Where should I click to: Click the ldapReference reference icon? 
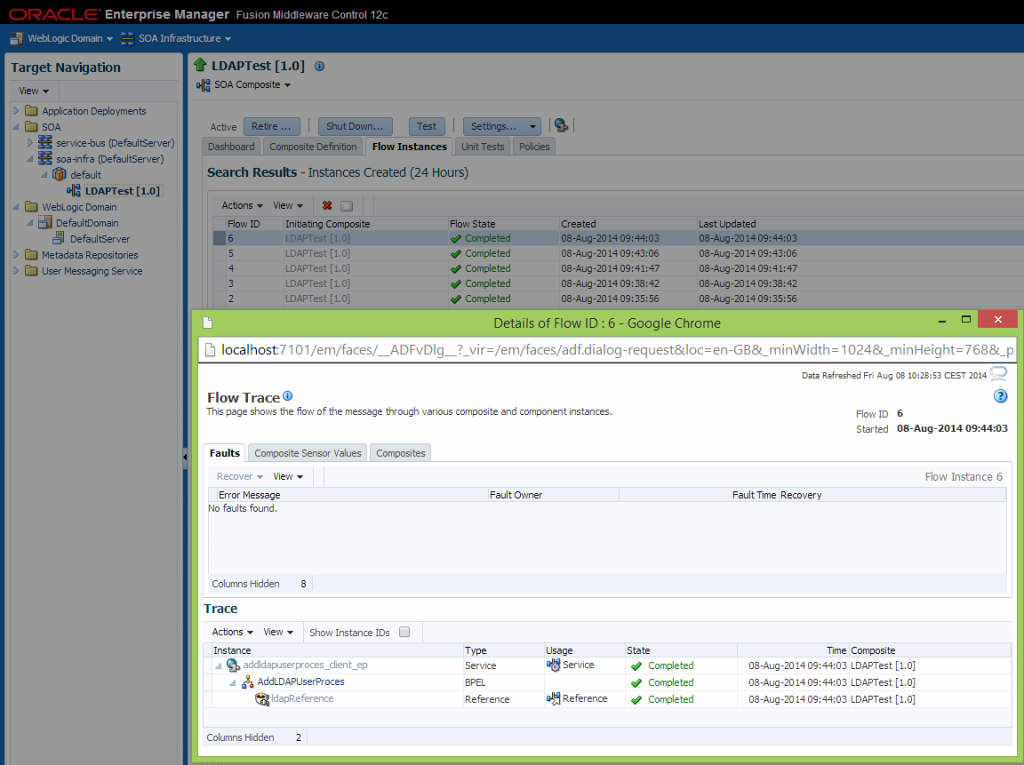point(259,698)
